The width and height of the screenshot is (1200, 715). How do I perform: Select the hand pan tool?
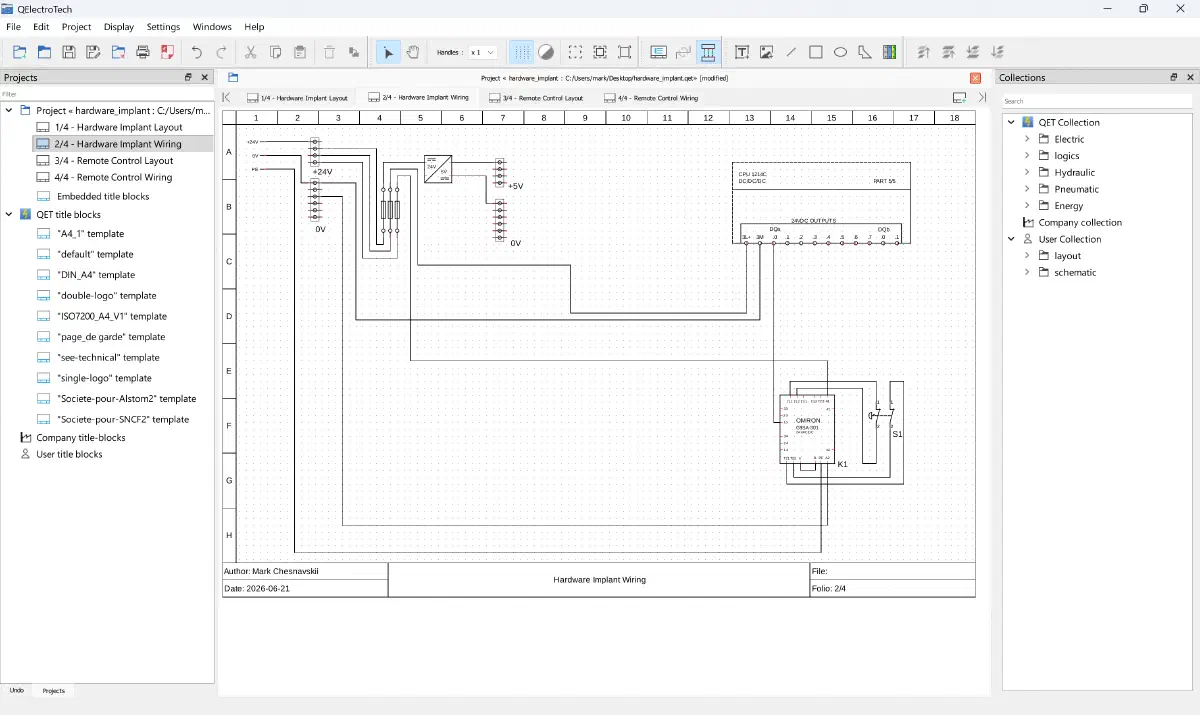413,52
